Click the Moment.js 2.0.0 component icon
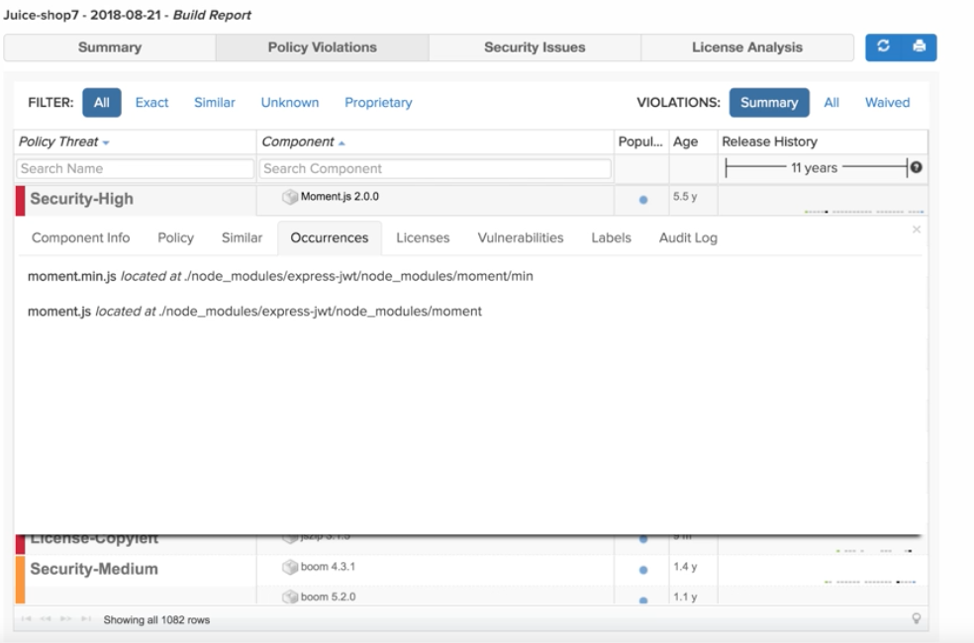 (290, 197)
